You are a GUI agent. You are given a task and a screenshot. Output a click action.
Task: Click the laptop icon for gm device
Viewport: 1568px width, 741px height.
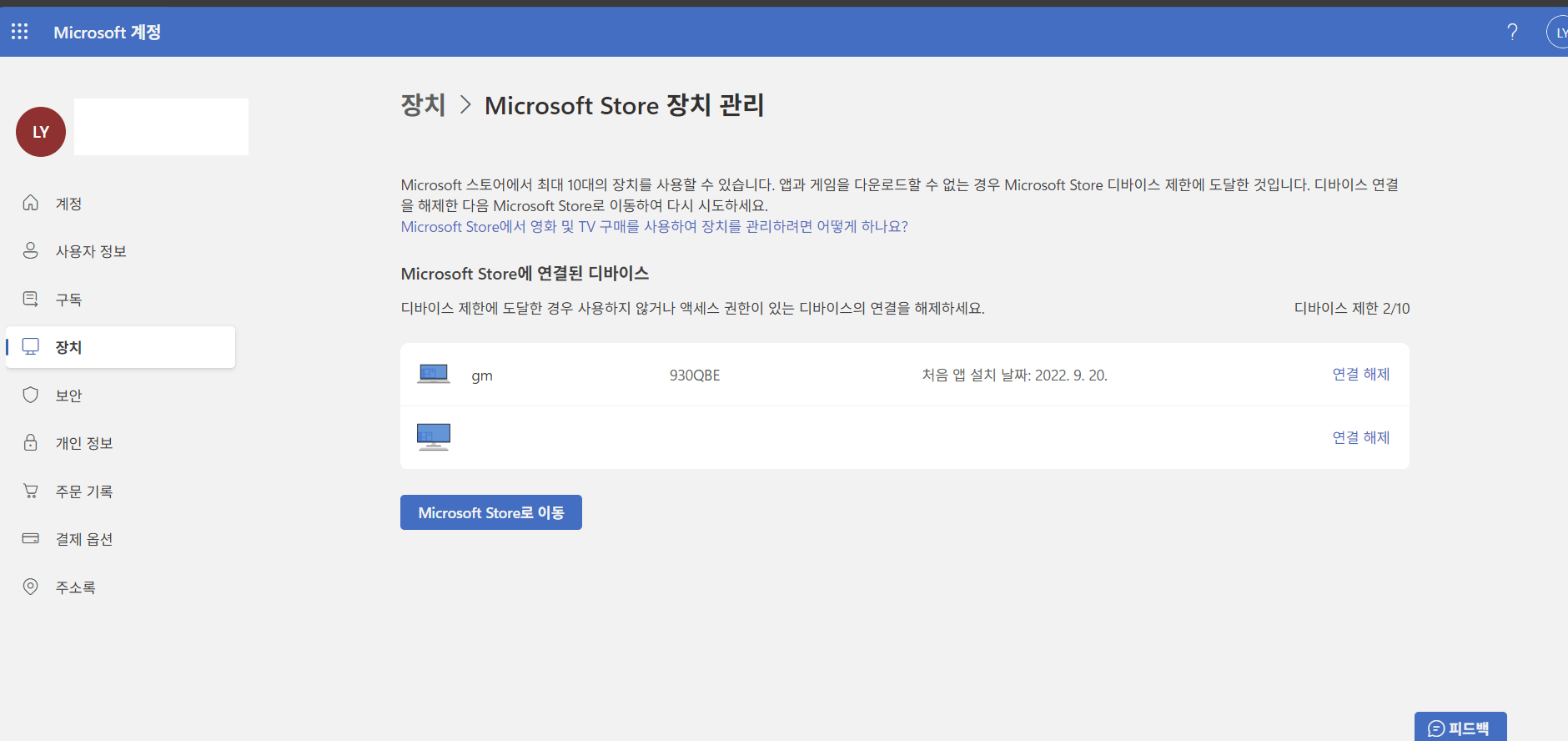pos(434,374)
